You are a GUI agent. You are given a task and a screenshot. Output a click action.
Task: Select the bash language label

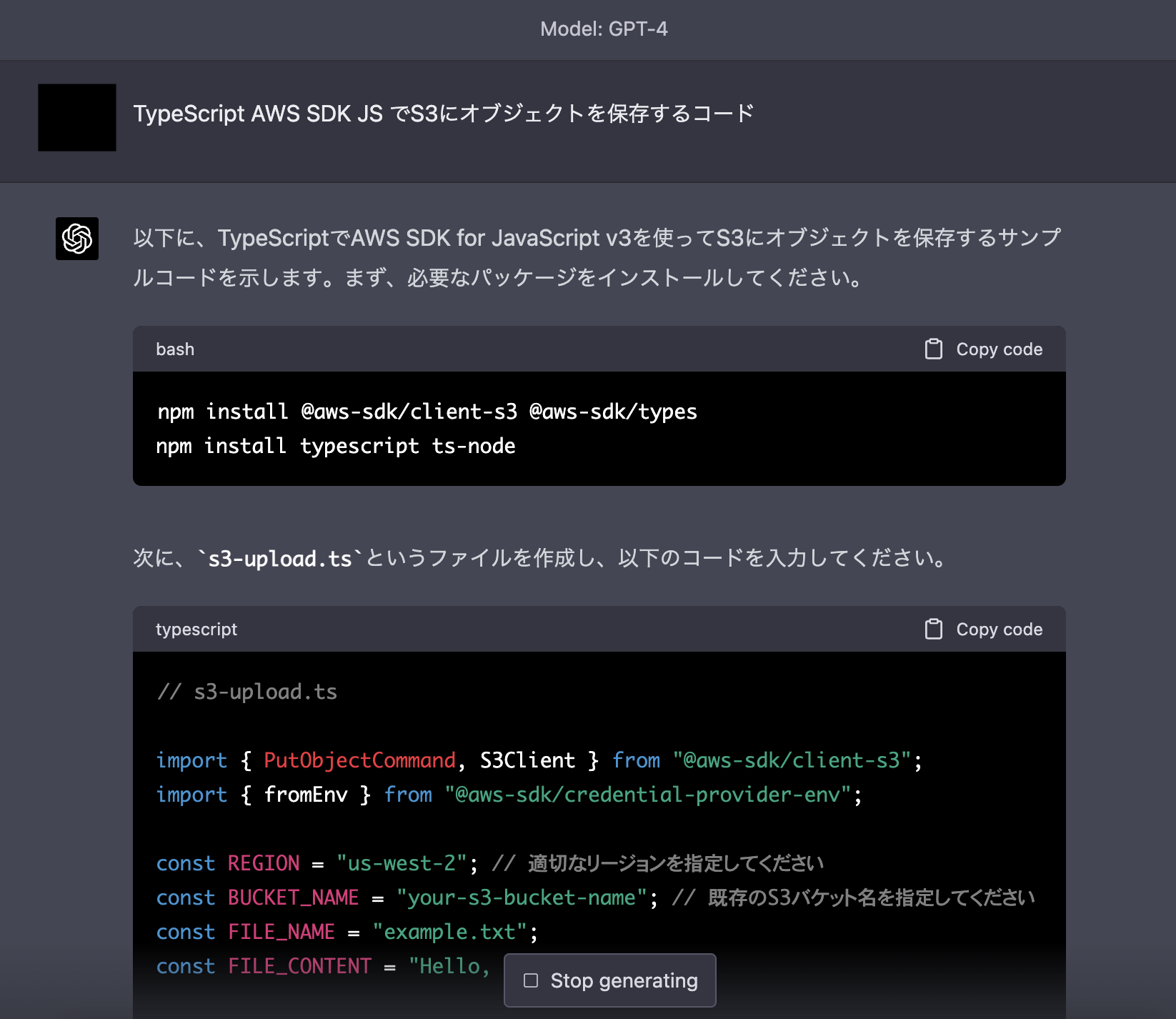point(175,349)
